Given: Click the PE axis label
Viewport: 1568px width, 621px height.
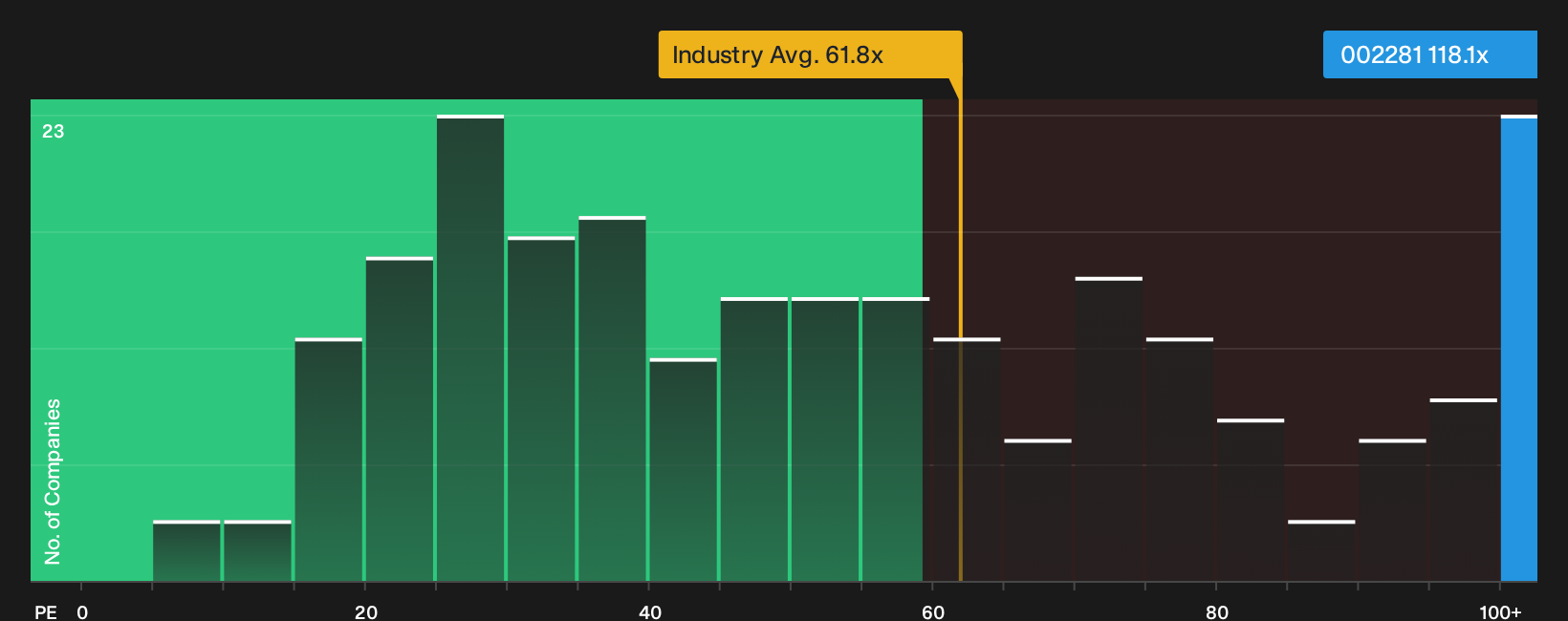Looking at the screenshot, I should pyautogui.click(x=46, y=612).
